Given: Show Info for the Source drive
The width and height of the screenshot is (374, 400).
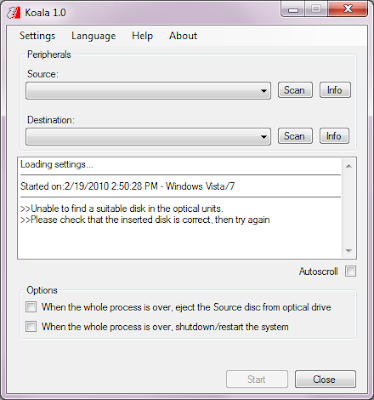Looking at the screenshot, I should (335, 90).
